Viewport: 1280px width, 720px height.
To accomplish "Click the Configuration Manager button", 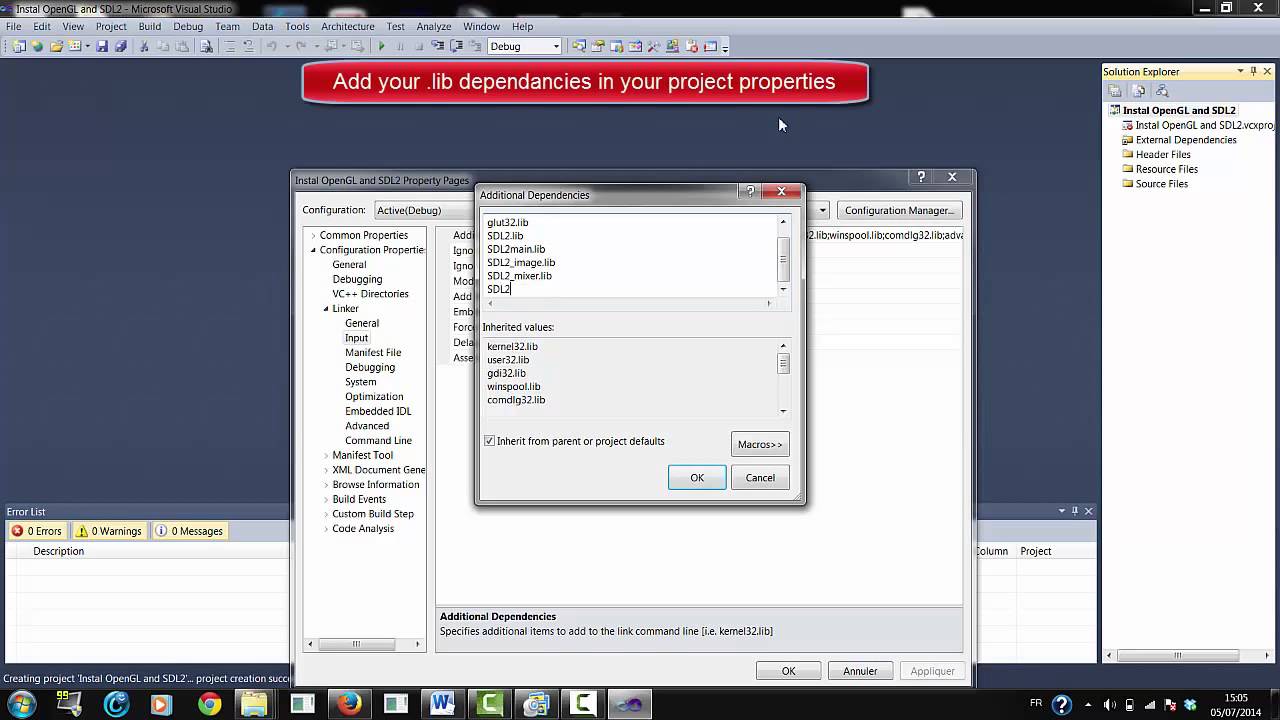I will pos(899,210).
